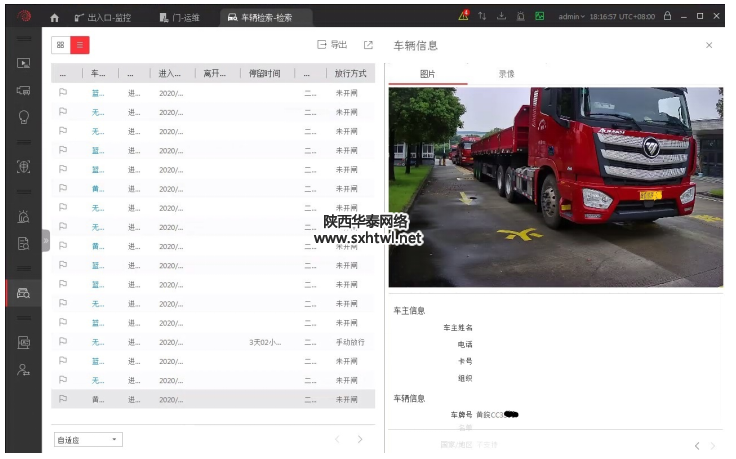Open the admin user dropdown
The height and width of the screenshot is (459, 736).
pyautogui.click(x=571, y=17)
